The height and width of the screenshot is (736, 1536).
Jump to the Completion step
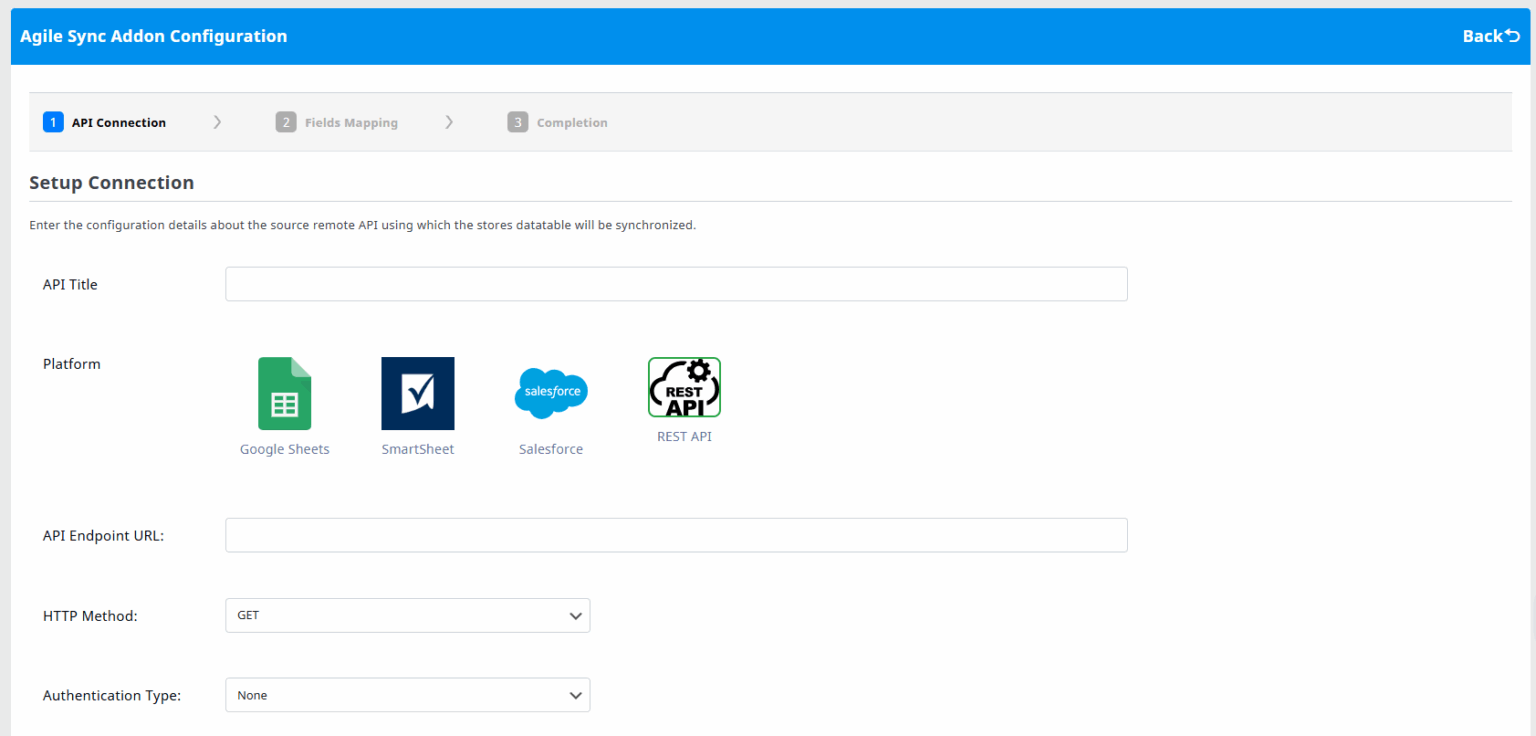pyautogui.click(x=572, y=123)
